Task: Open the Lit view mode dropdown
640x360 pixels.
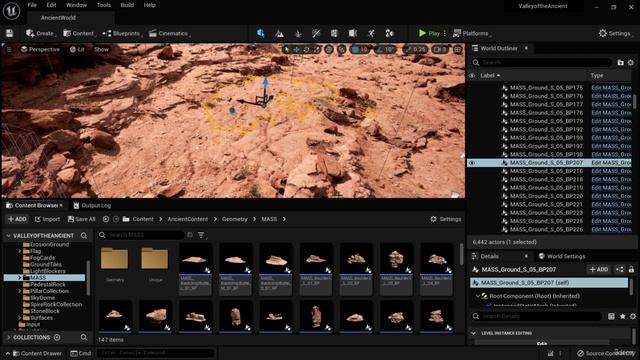Action: (x=77, y=49)
